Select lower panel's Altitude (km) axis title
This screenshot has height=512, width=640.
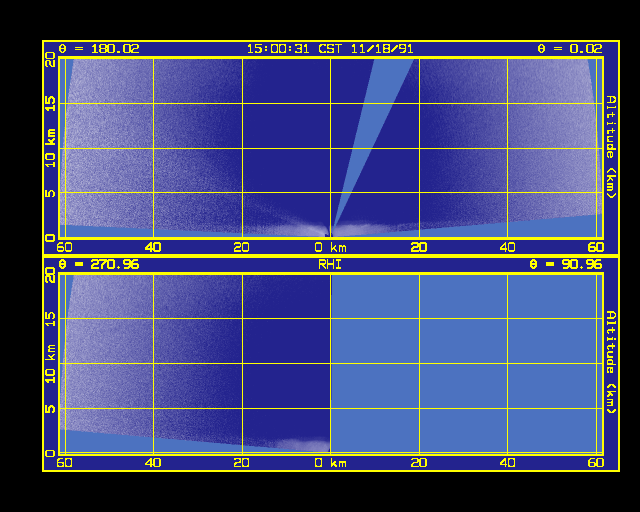(x=611, y=363)
